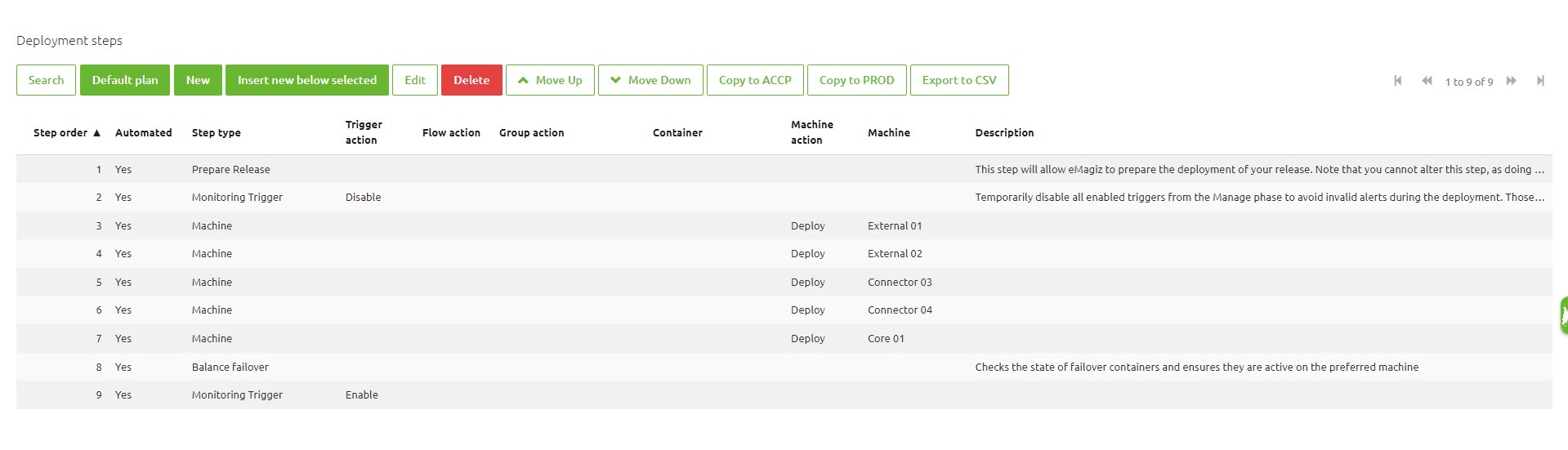Click description 'This step will allow eMagiz'
Viewport: 1568px width, 450px height.
click(1259, 169)
